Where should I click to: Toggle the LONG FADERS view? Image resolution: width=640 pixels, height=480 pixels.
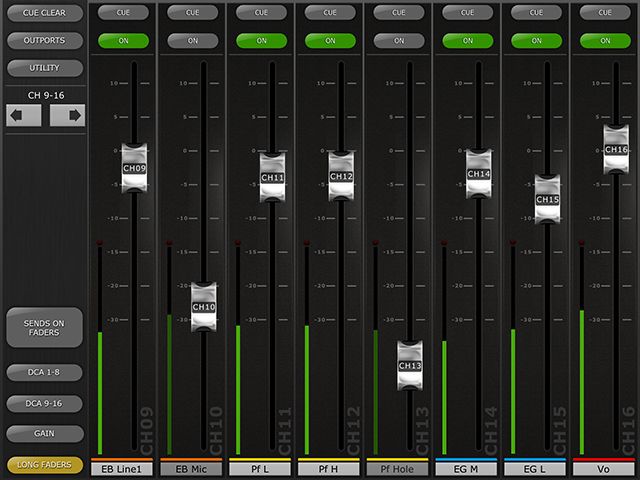click(x=44, y=465)
